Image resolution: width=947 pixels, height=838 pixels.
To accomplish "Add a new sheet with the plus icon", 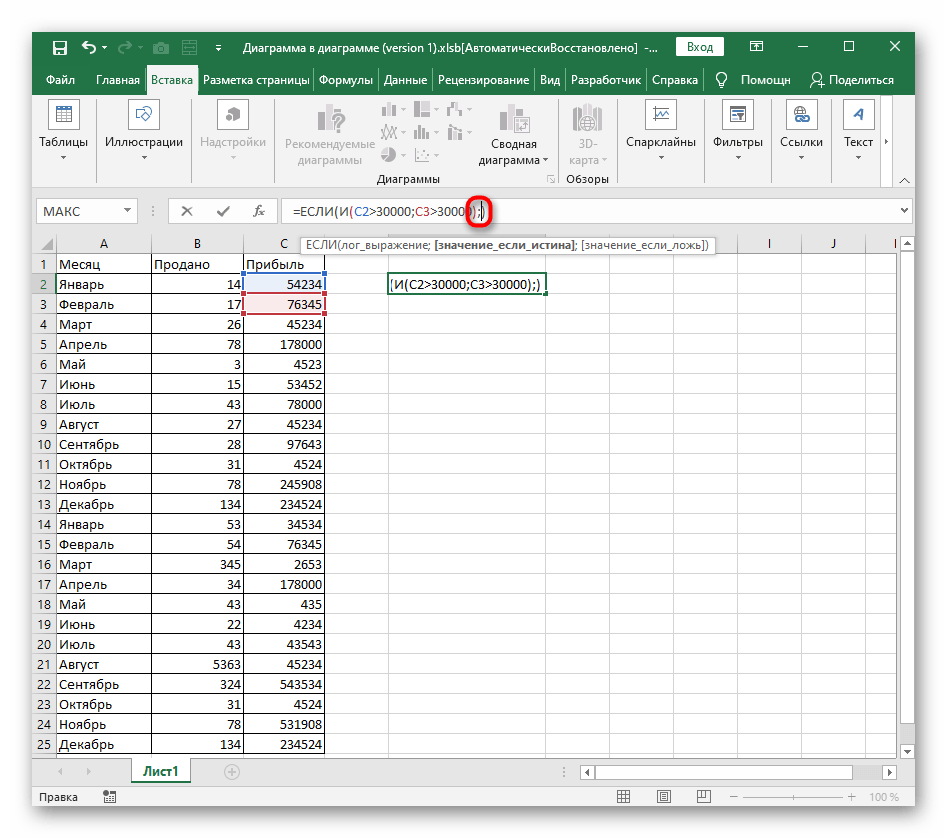I will coord(232,772).
